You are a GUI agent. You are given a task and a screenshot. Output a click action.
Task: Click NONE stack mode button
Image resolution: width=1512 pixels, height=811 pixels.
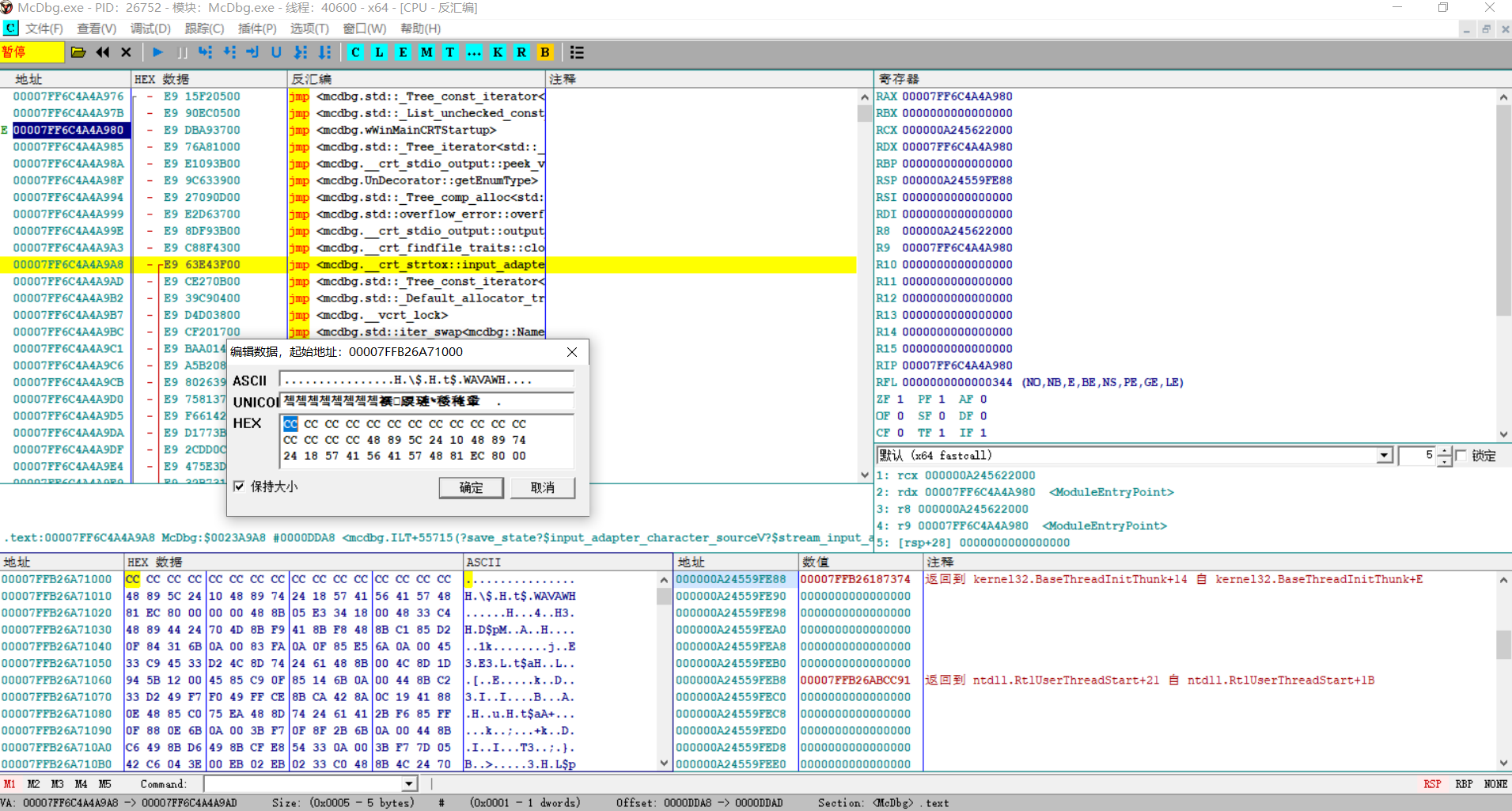click(x=1495, y=784)
